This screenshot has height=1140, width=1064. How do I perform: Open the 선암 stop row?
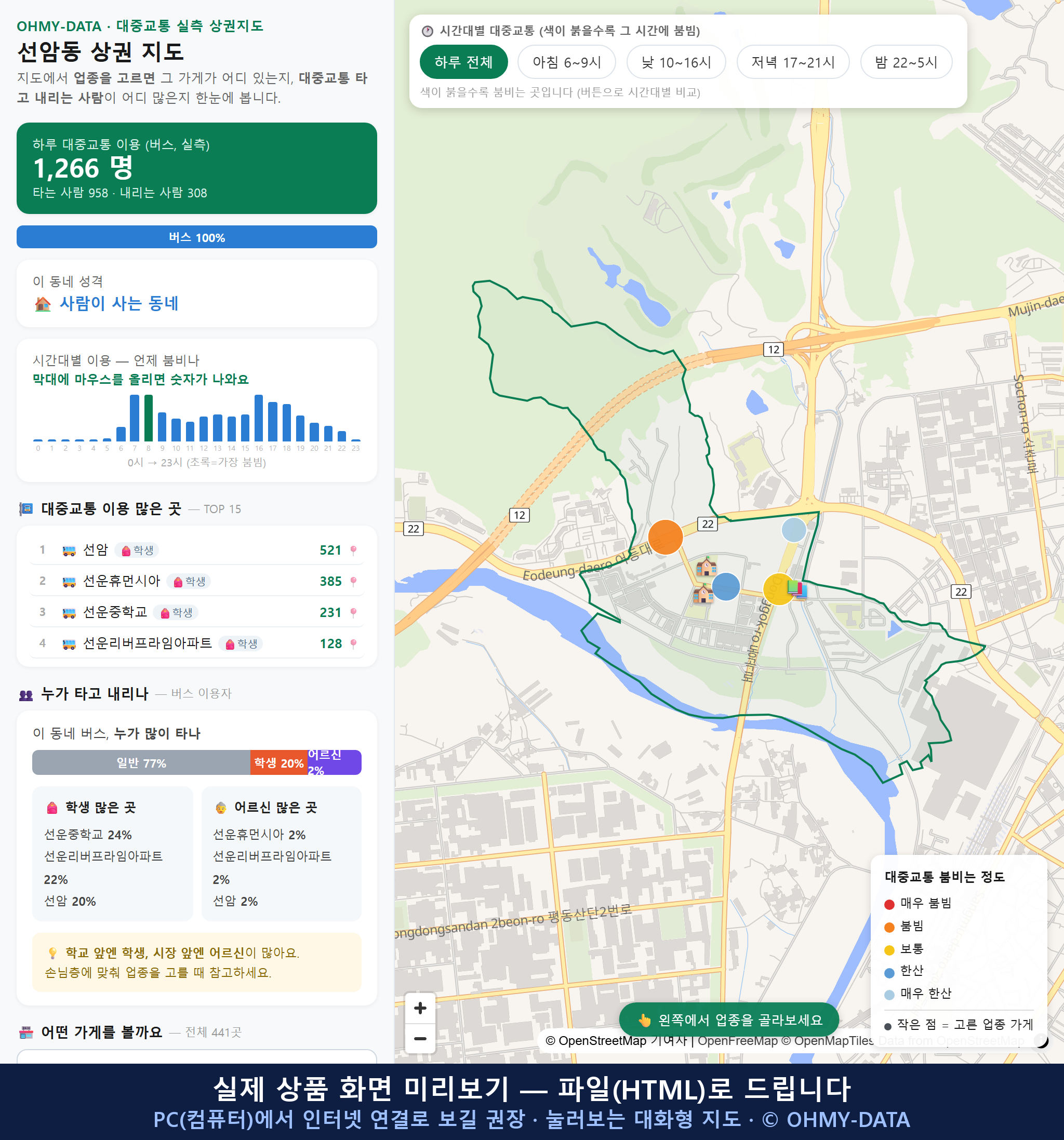click(196, 550)
